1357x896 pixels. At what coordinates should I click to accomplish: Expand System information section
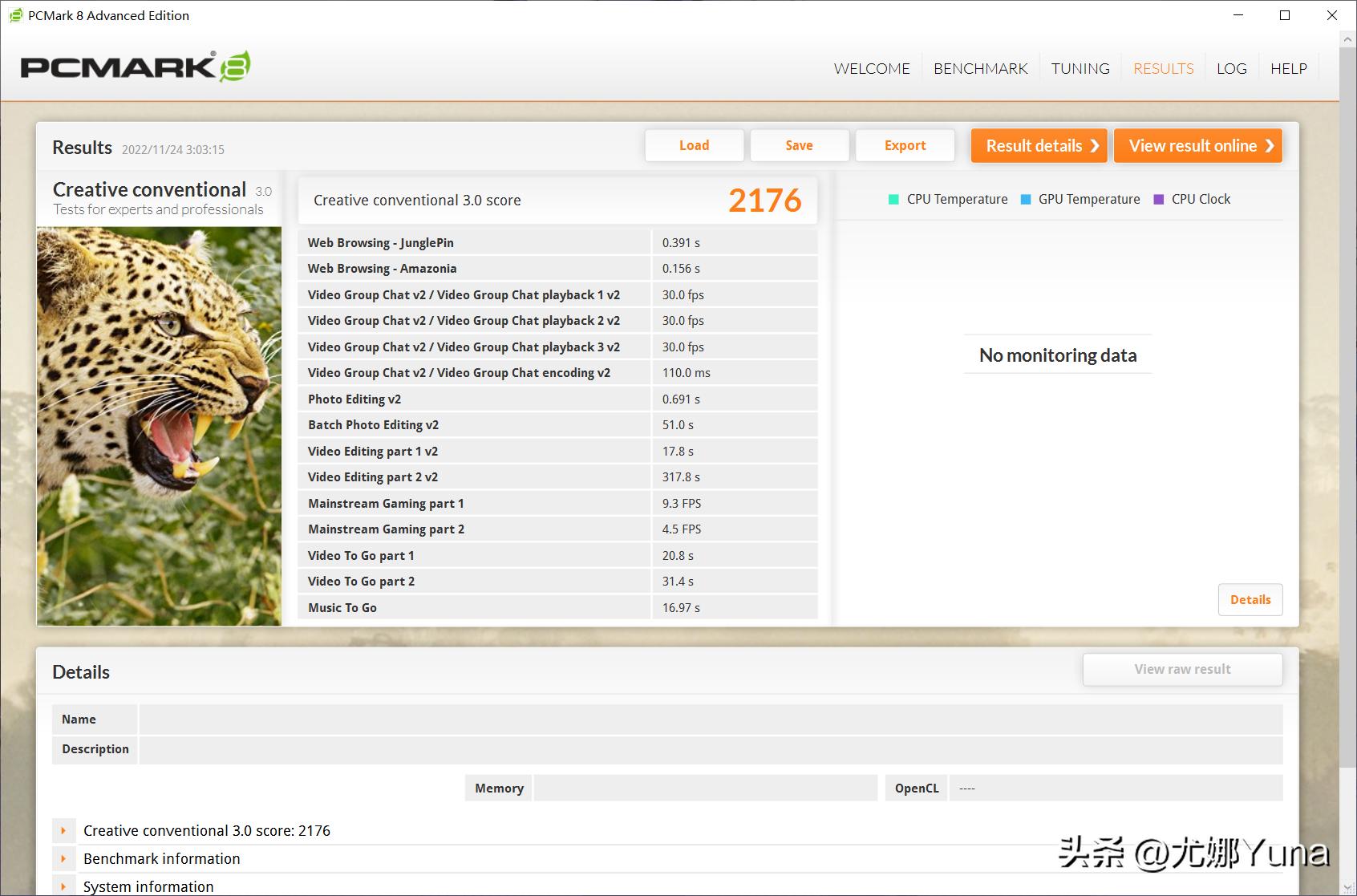coord(63,886)
